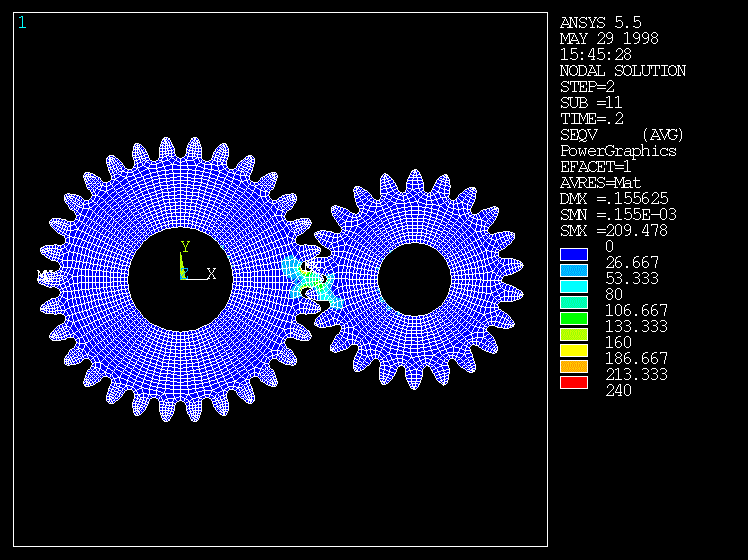The image size is (748, 560).
Task: Click the NODAL SOLUTION title text
Action: click(622, 71)
